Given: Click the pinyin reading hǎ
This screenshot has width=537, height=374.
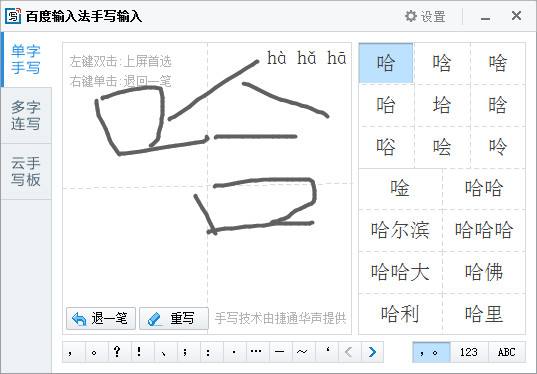Looking at the screenshot, I should pos(307,58).
